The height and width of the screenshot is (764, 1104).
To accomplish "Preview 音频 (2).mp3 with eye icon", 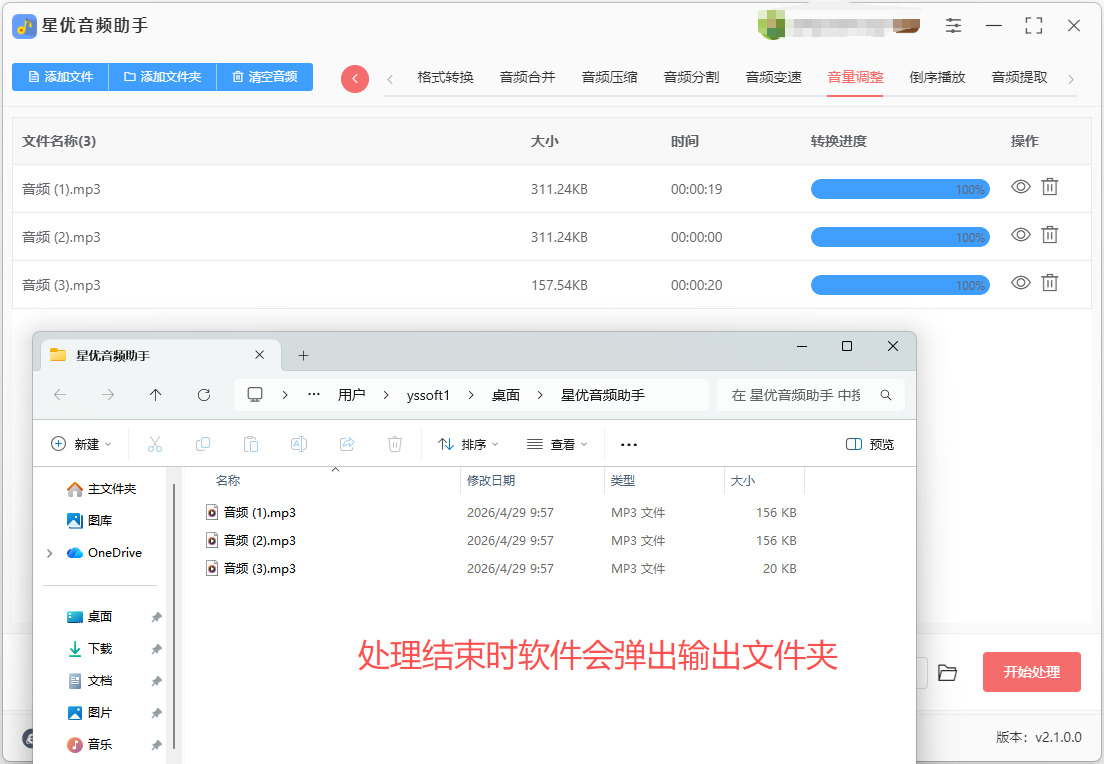I will (x=1021, y=234).
